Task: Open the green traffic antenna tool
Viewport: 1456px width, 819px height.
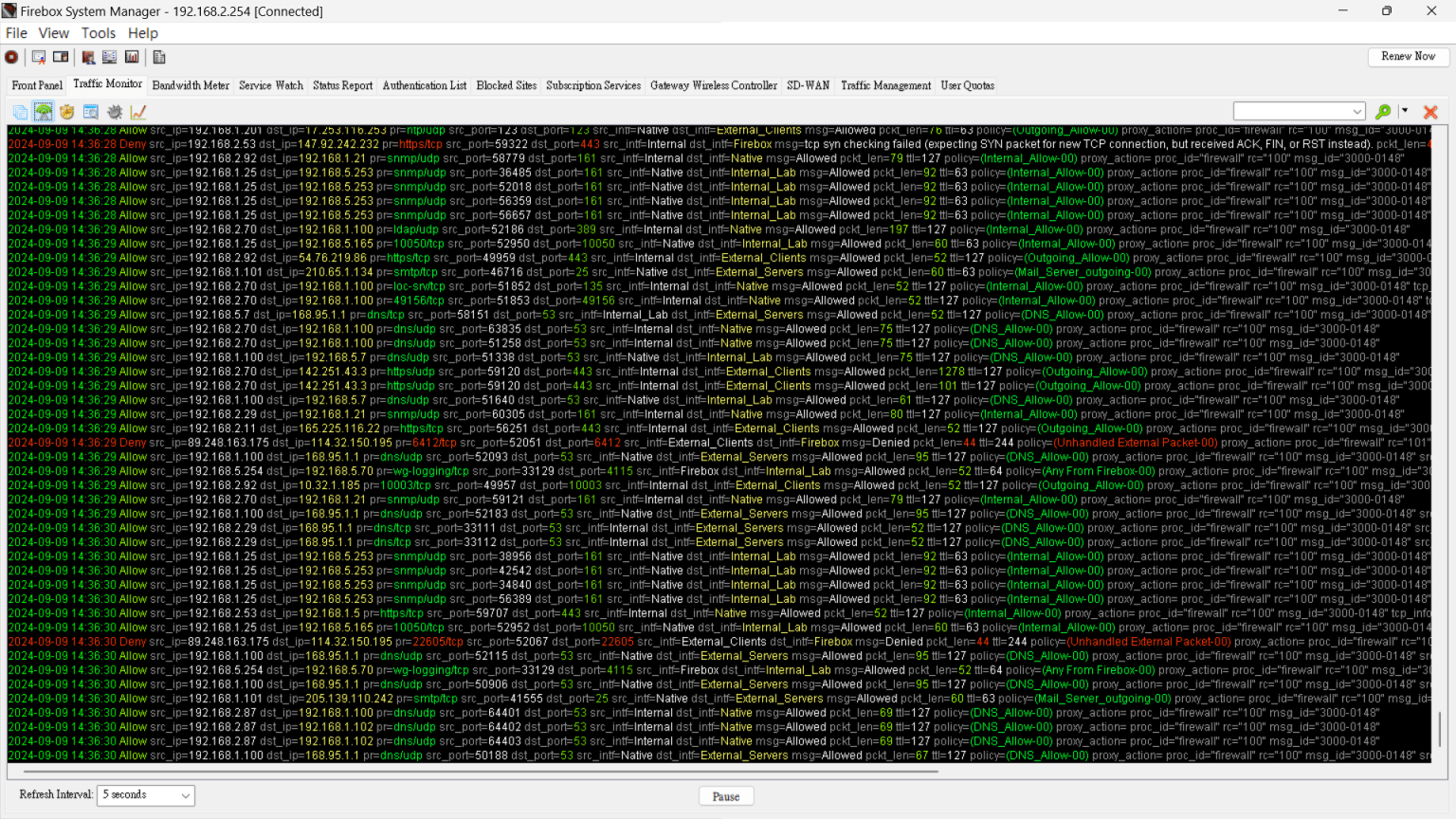Action: click(x=43, y=111)
